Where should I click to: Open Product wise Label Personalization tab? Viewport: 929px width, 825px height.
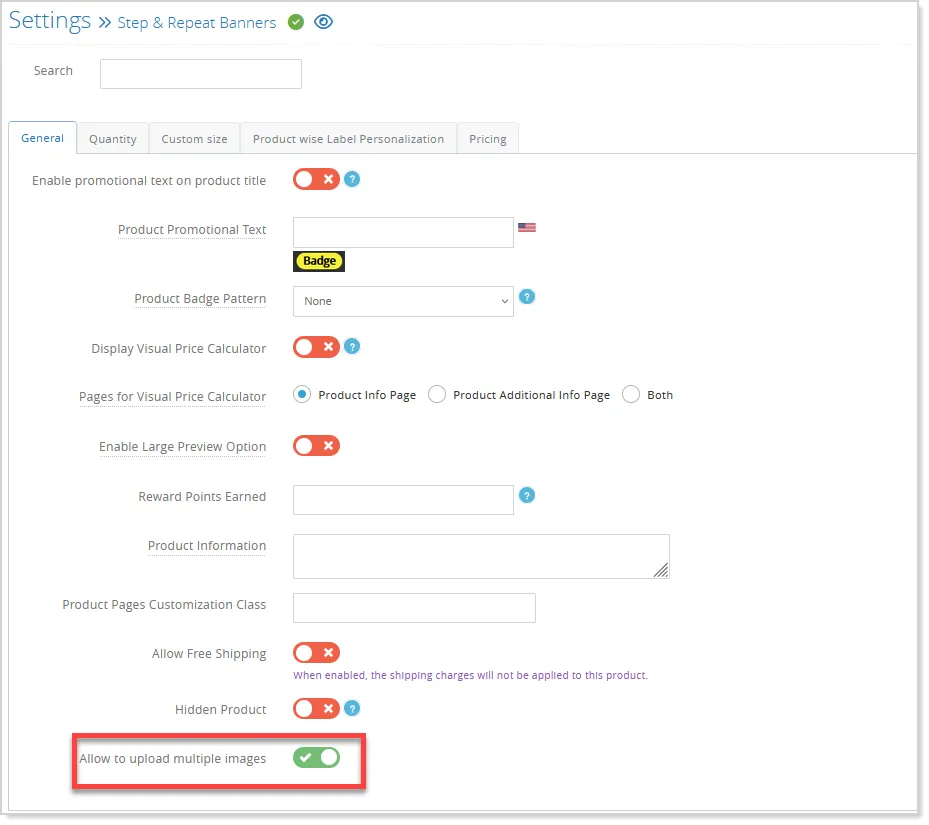click(348, 139)
